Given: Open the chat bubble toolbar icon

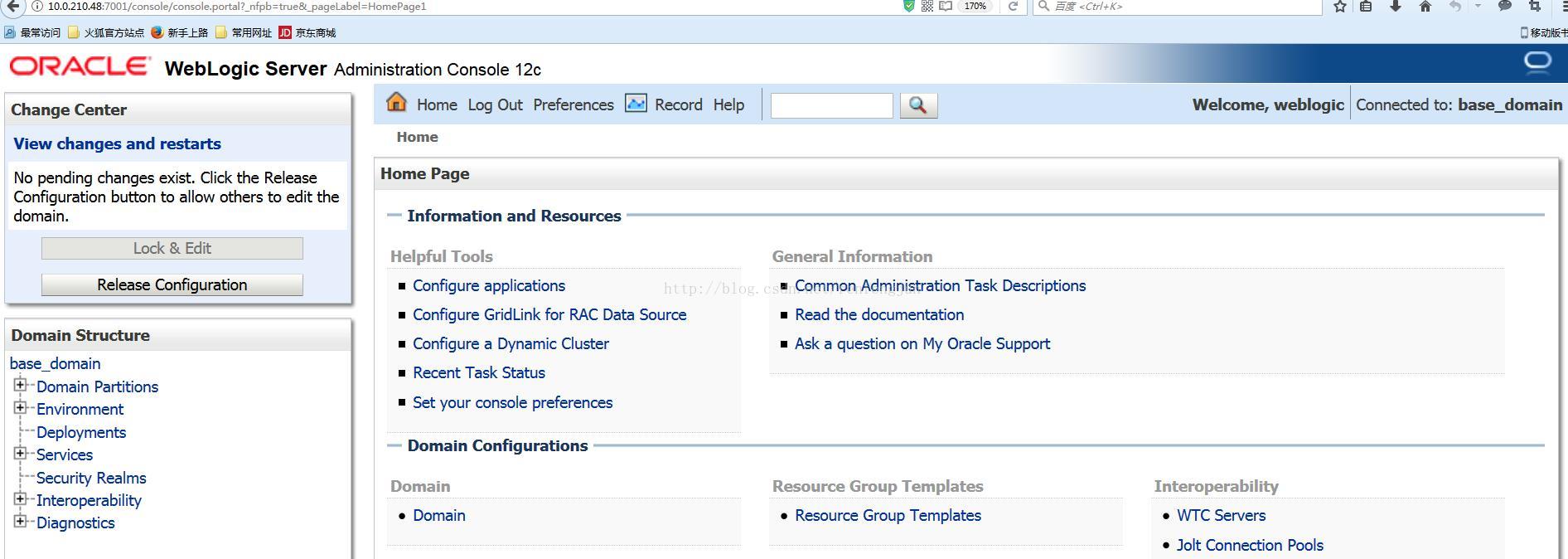Looking at the screenshot, I should [x=1505, y=6].
